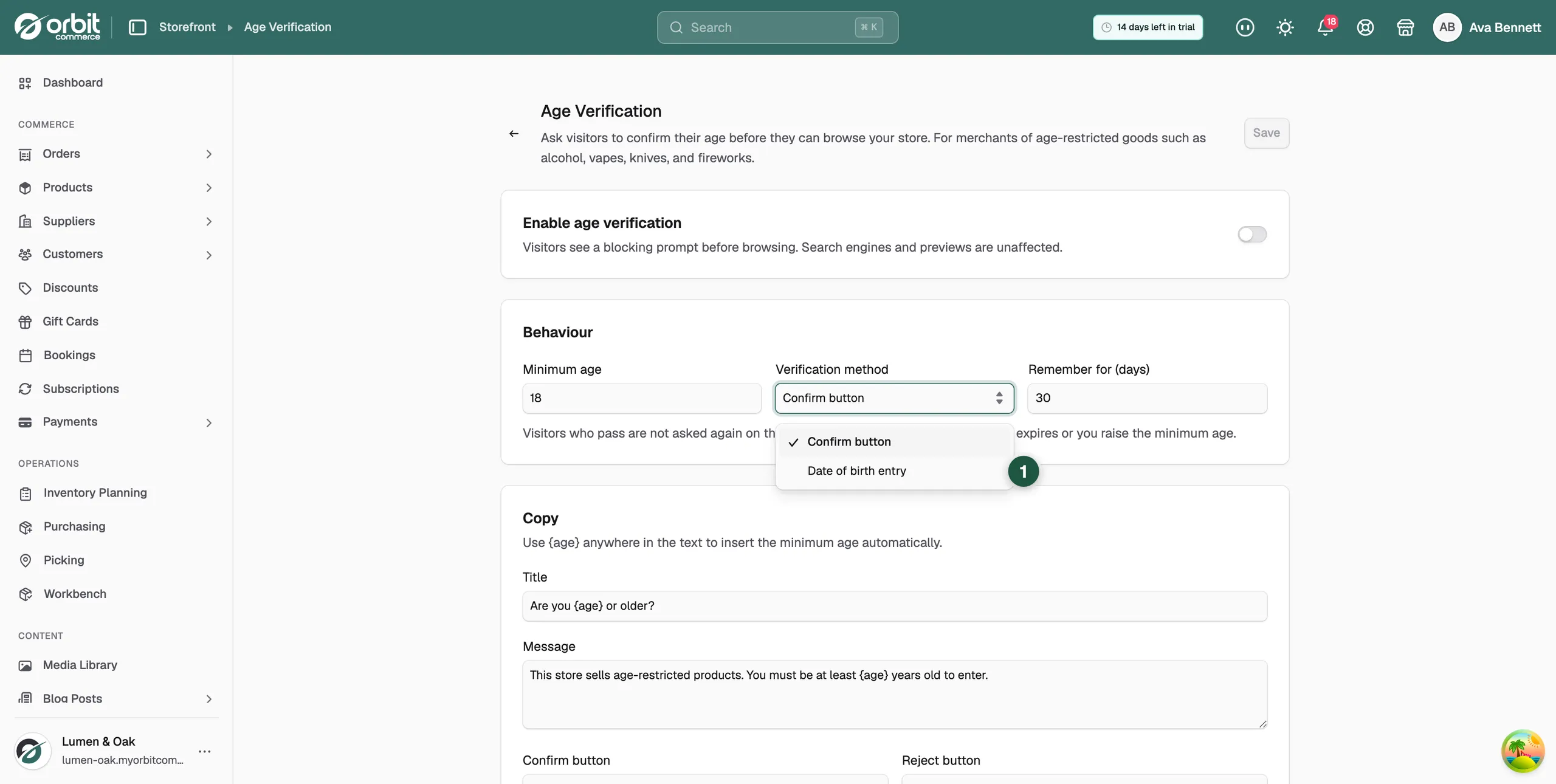This screenshot has width=1556, height=784.
Task: Click the Gift Cards gift icon
Action: point(25,322)
